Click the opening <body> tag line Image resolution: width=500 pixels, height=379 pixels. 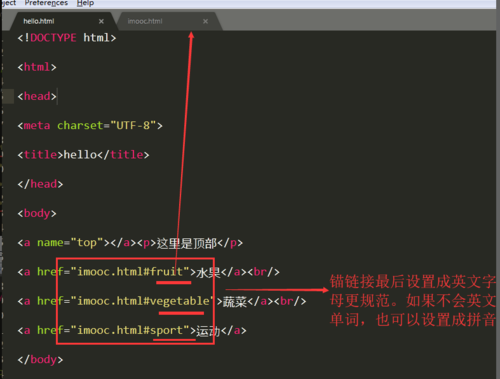[x=37, y=213]
